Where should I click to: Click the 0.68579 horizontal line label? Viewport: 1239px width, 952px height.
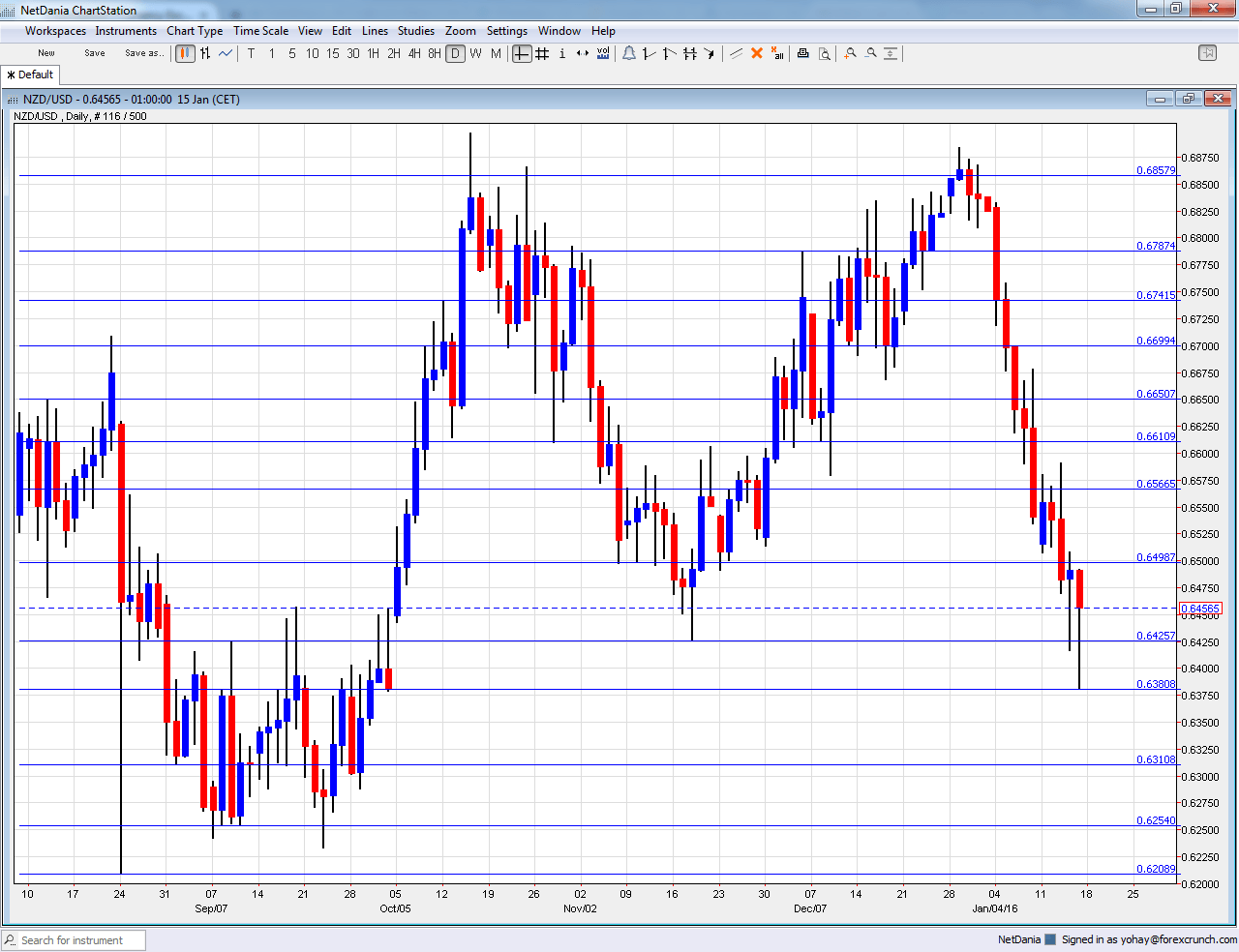pos(1156,170)
